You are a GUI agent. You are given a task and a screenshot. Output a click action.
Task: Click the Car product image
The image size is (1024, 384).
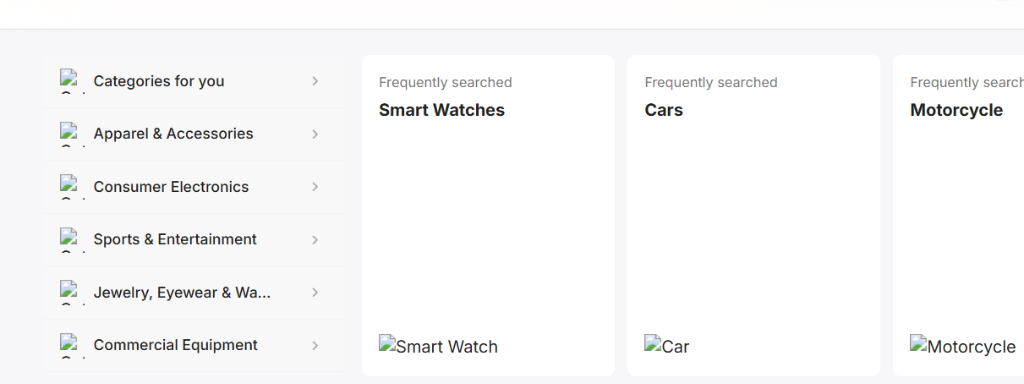667,345
